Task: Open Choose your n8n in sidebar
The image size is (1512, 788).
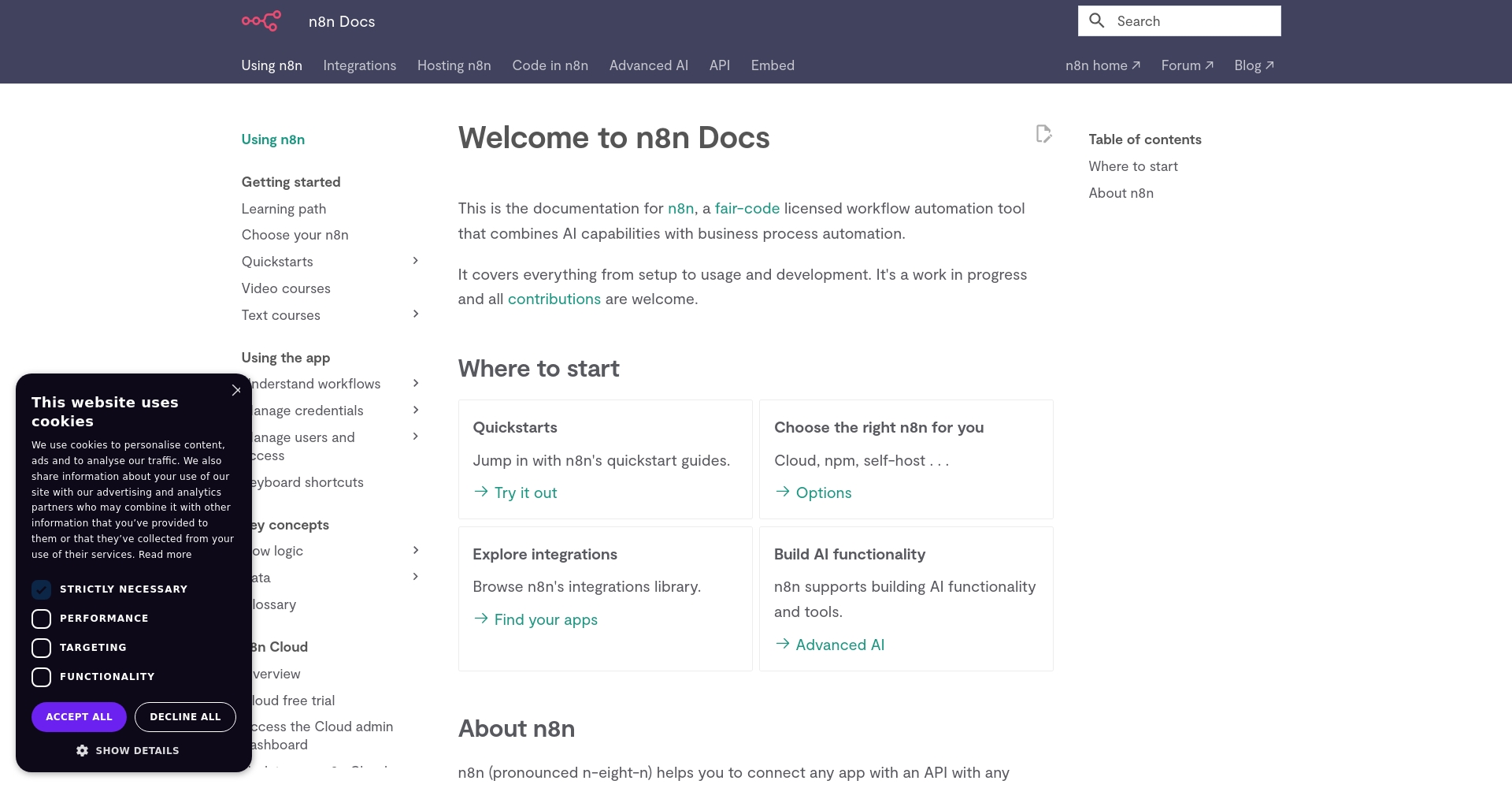Action: click(x=295, y=235)
